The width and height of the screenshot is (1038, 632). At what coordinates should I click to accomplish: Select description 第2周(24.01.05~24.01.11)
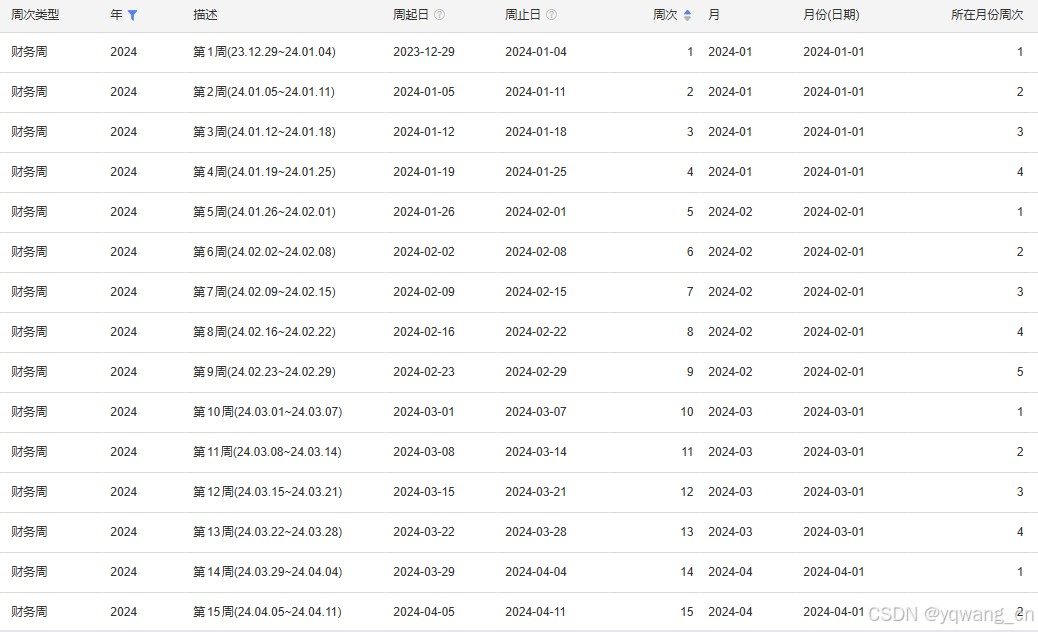(x=263, y=92)
